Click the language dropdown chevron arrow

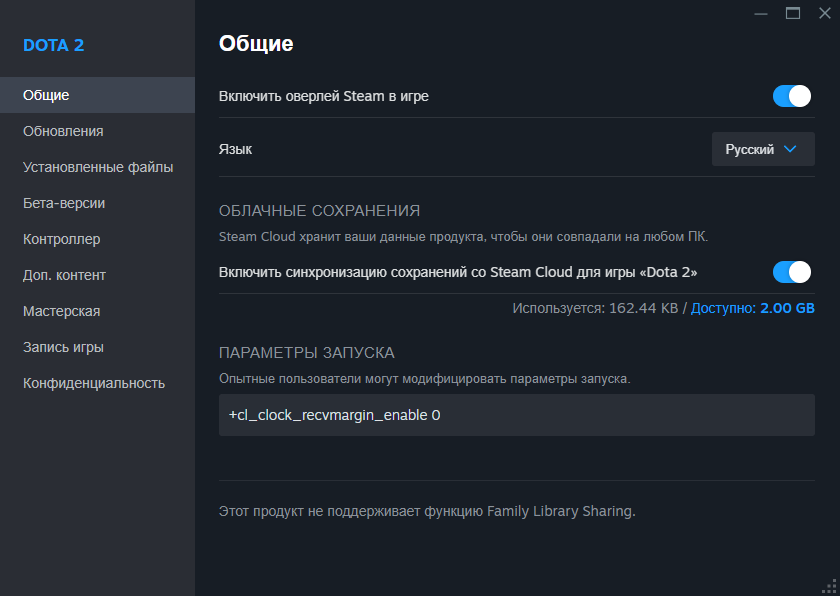click(x=790, y=149)
